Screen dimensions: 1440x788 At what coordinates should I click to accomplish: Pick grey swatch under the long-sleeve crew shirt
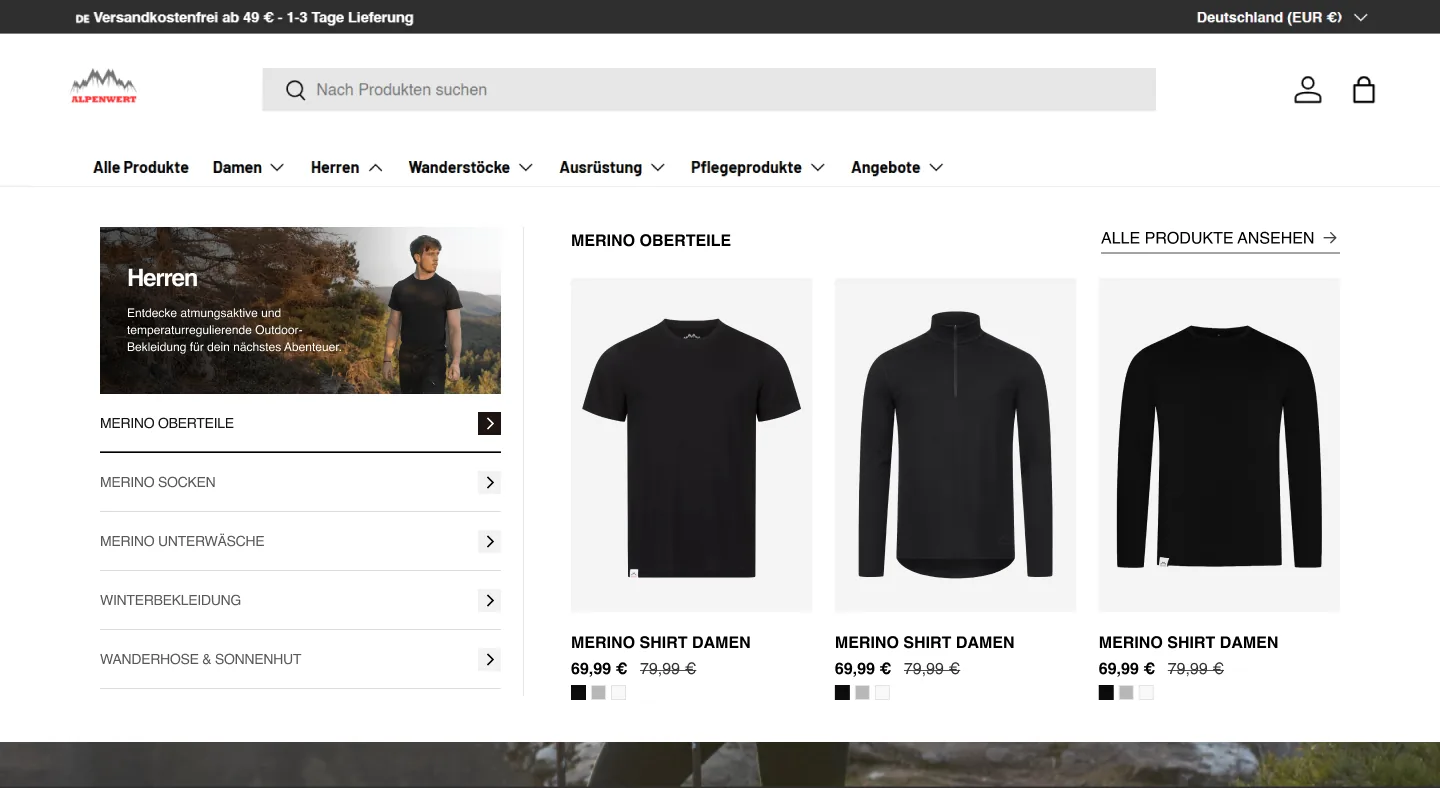[1126, 692]
